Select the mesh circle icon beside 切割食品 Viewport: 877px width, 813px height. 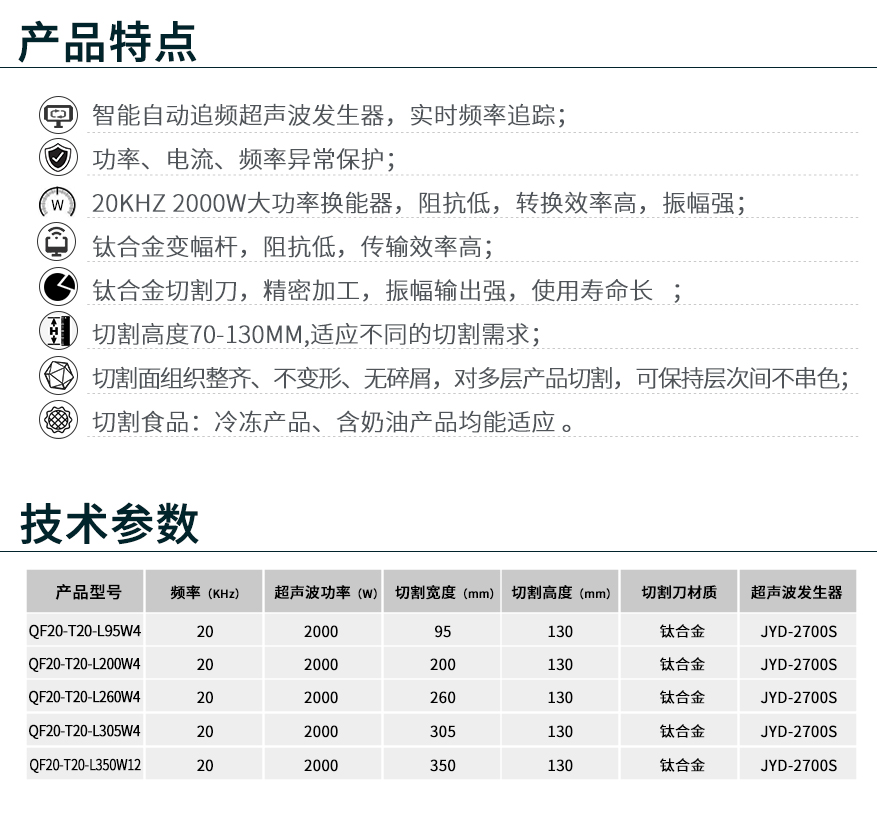click(x=57, y=420)
